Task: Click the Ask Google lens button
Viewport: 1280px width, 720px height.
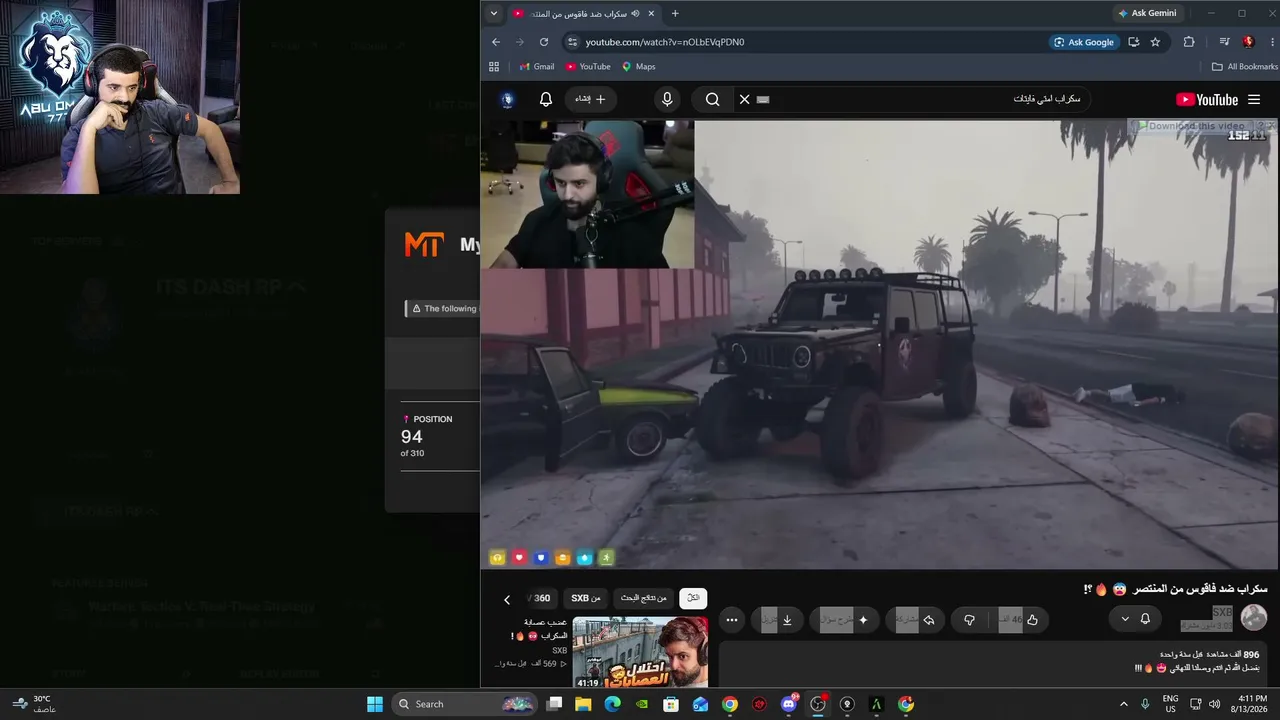Action: point(1082,42)
